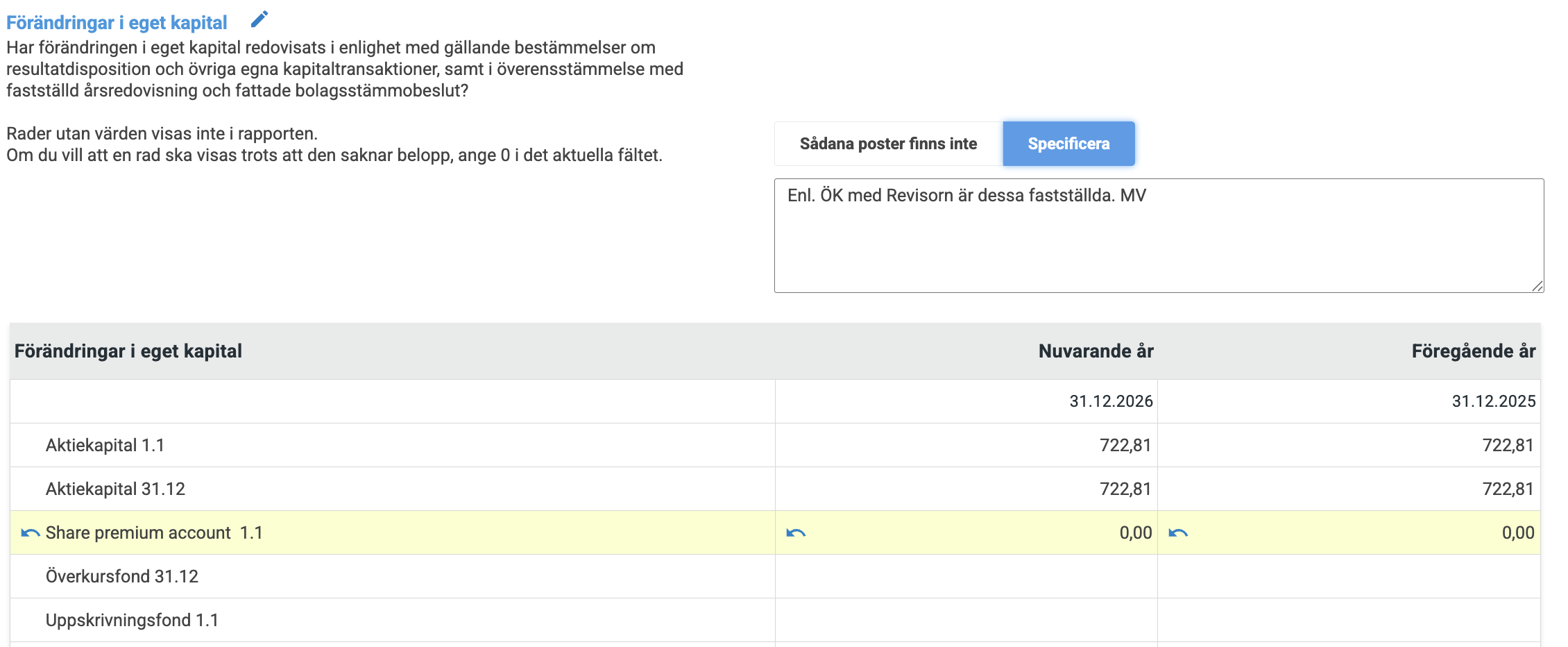Click empty Överkursfond 31.12 previous year cell
Screen dimensions: 1568x647
[x=1348, y=576]
